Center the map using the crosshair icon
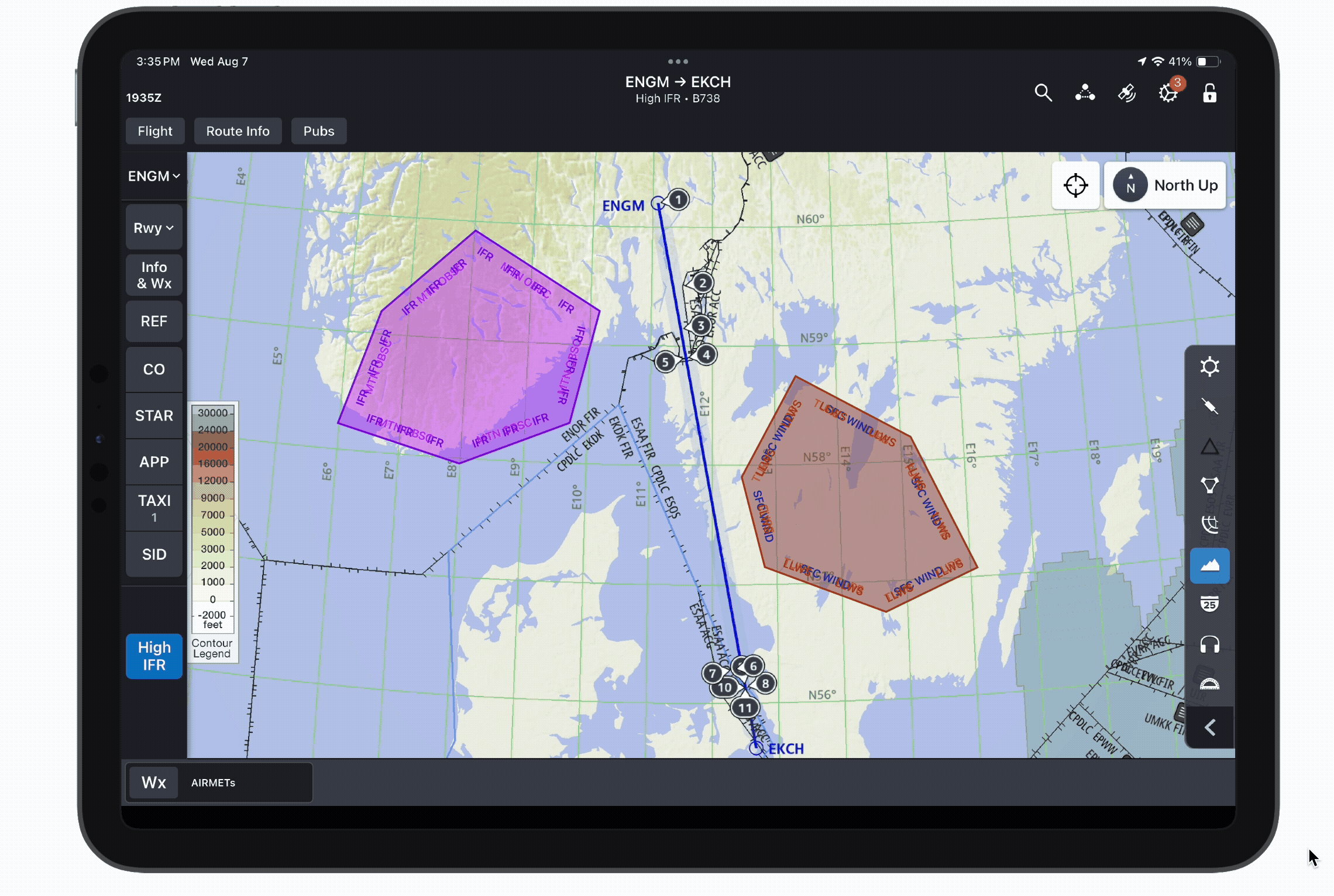This screenshot has height=896, width=1334. point(1075,185)
